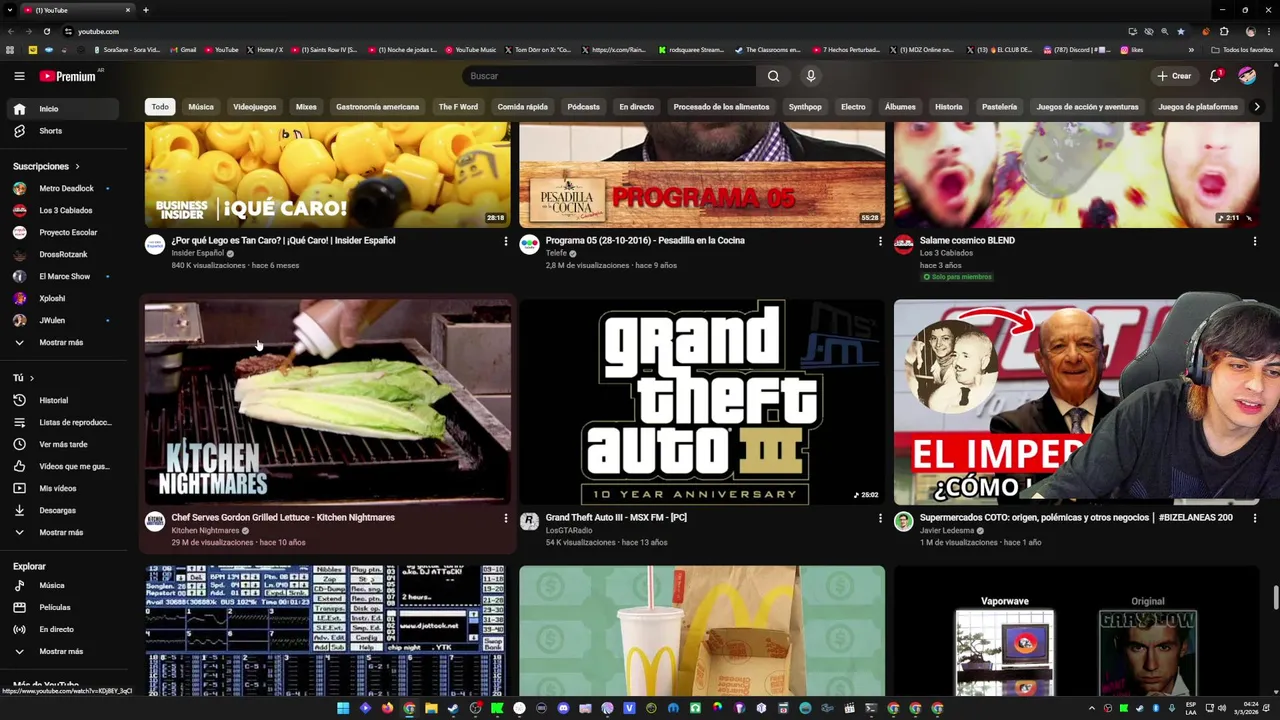1280x720 pixels.
Task: Select the Gastronomía americana chip
Action: coord(378,107)
